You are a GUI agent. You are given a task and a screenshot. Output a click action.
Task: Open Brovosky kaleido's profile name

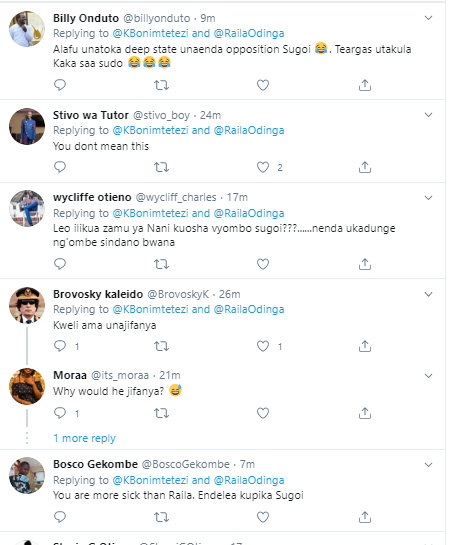click(98, 294)
